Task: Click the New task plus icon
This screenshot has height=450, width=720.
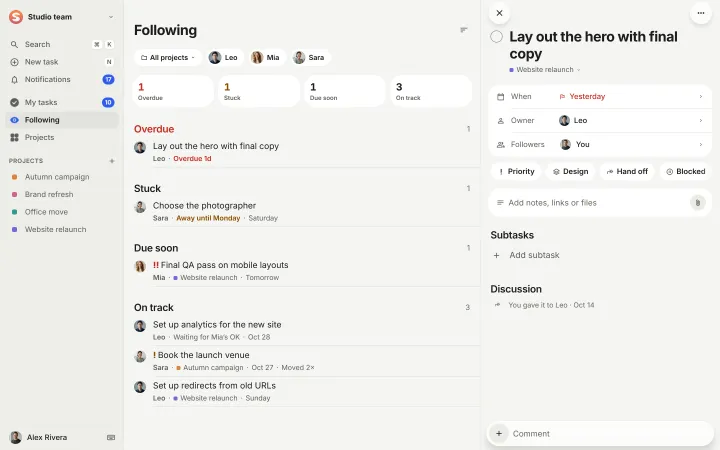Action: click(14, 62)
